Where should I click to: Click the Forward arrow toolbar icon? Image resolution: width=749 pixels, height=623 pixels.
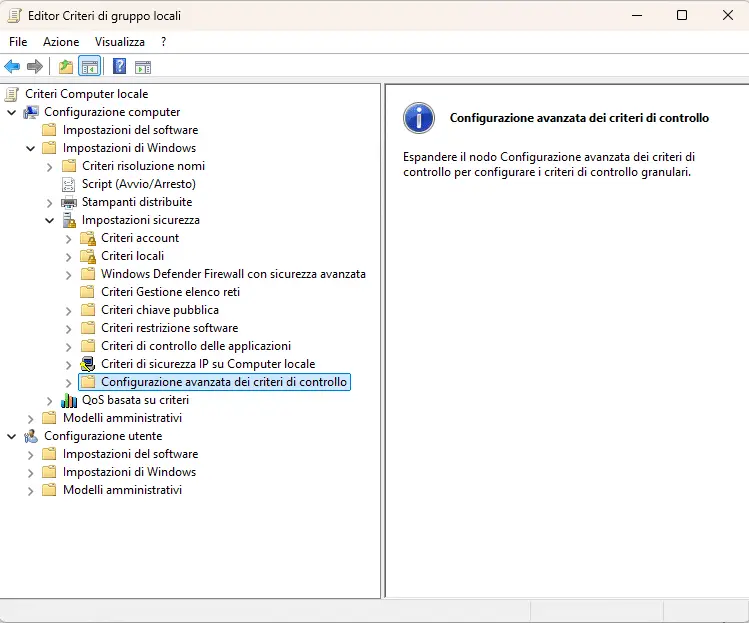[x=35, y=66]
